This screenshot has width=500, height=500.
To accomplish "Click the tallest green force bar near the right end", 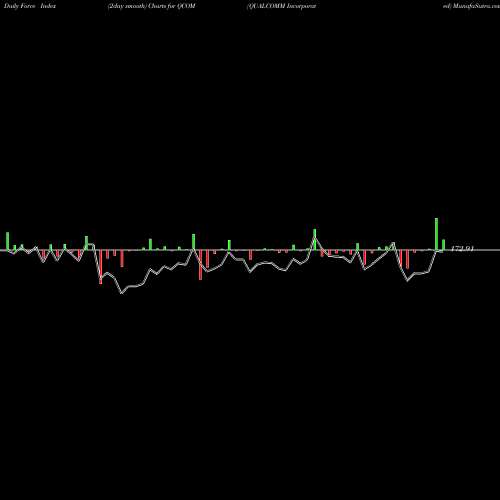I will [436, 234].
